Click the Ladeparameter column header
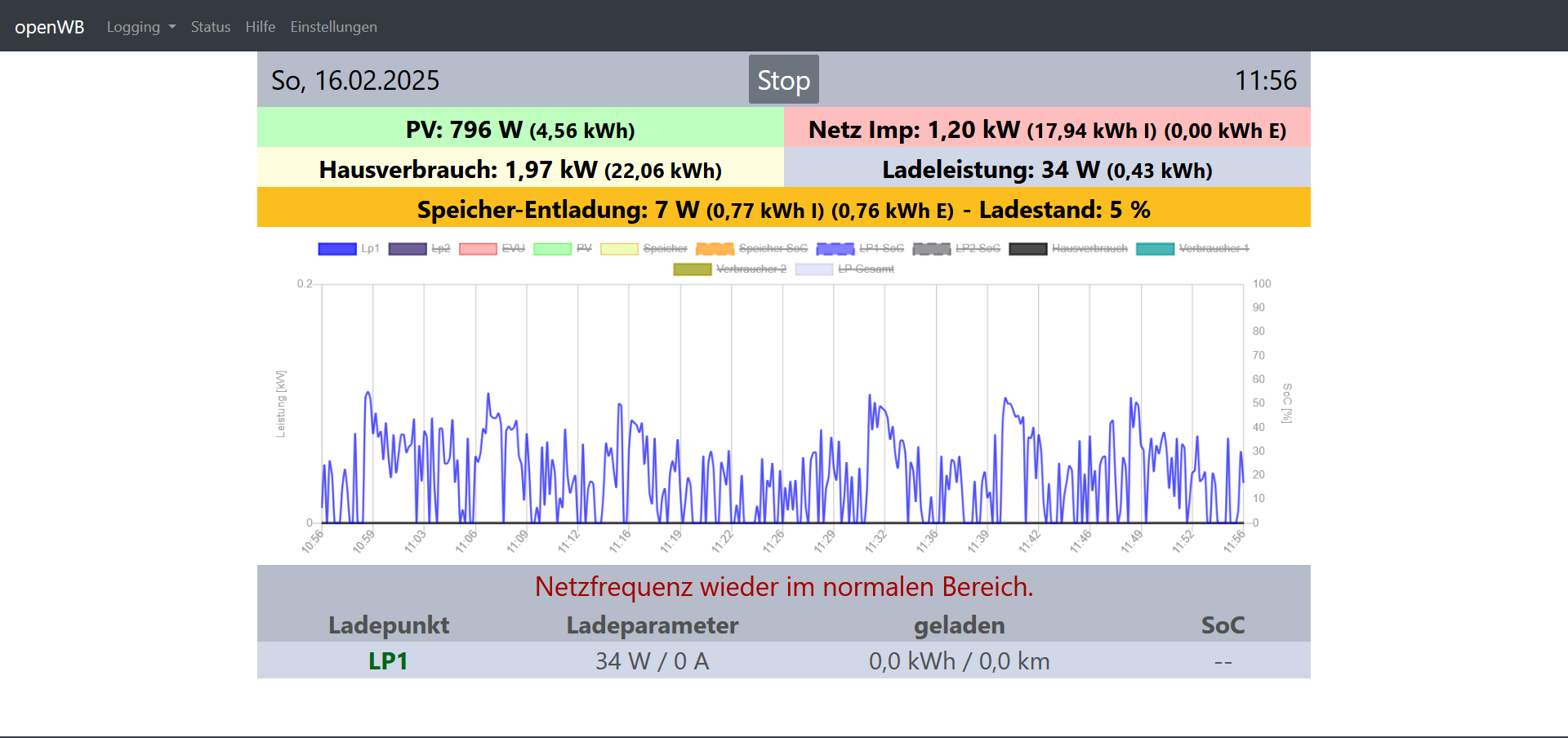1568x738 pixels. (x=652, y=625)
